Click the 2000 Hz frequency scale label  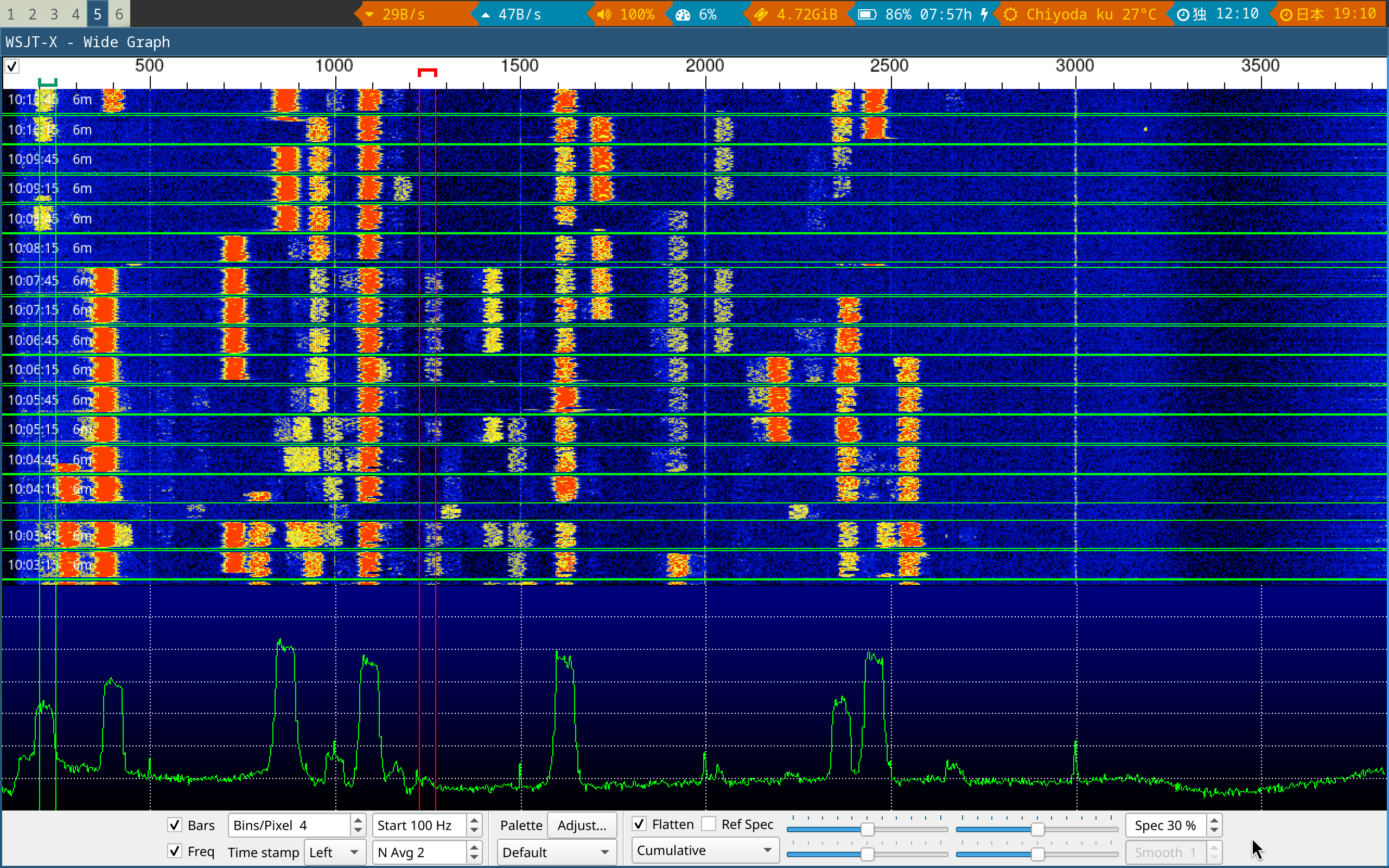[x=705, y=66]
